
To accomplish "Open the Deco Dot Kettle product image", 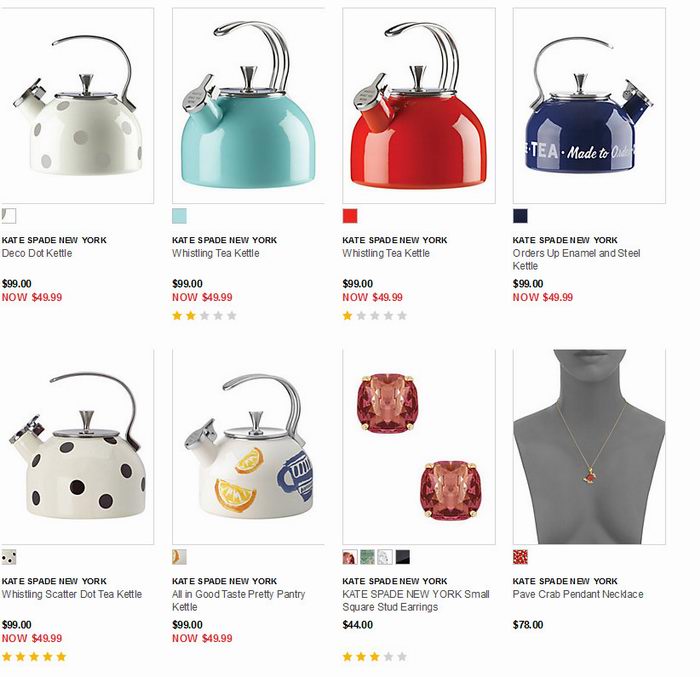I will click(x=77, y=105).
